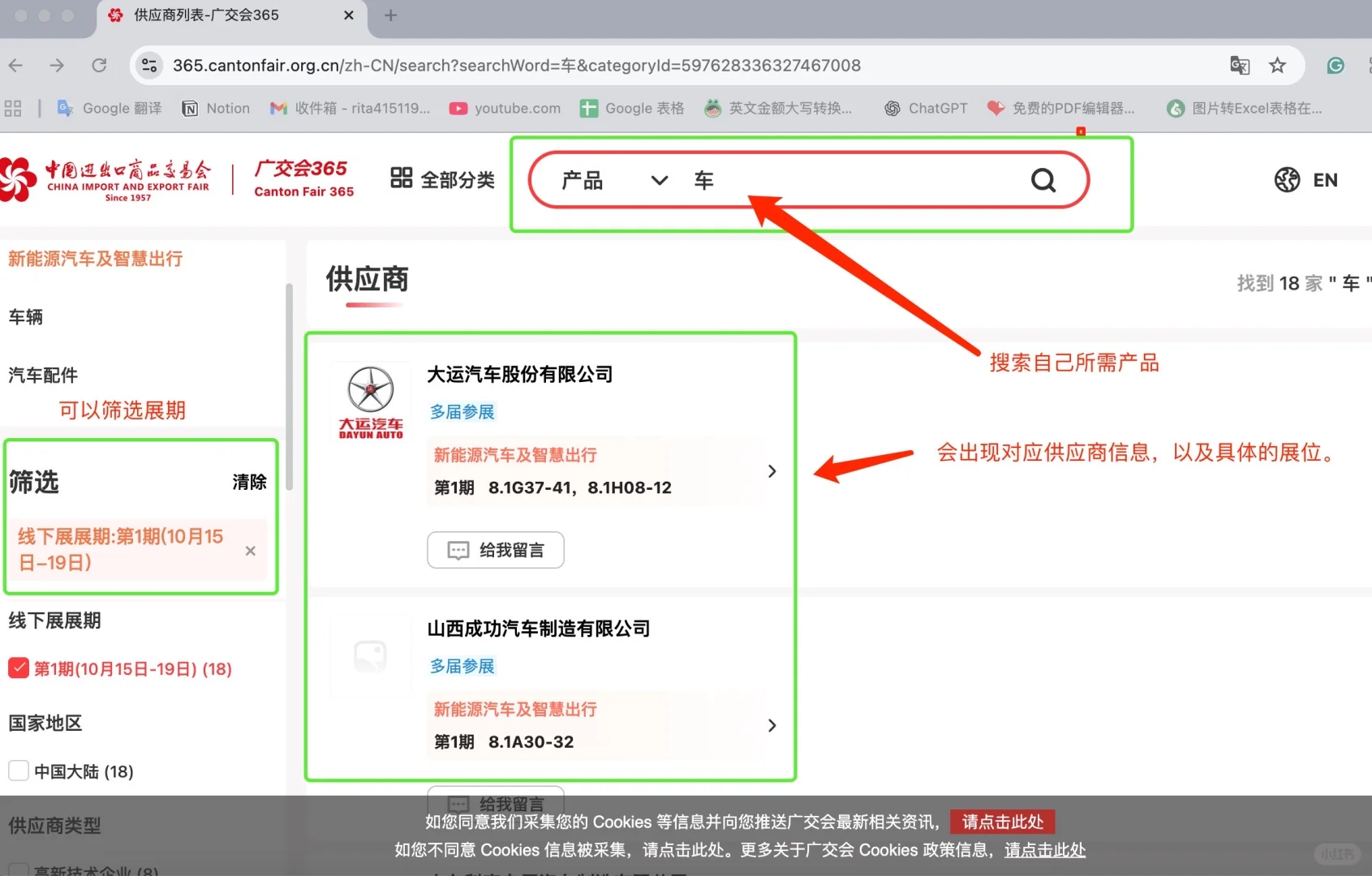The height and width of the screenshot is (876, 1372).
Task: Click the translate page icon
Action: 1240,66
